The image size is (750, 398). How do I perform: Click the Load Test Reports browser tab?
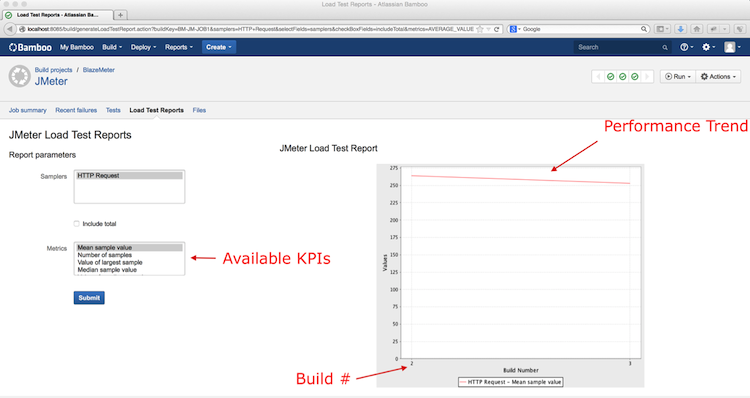pyautogui.click(x=57, y=15)
